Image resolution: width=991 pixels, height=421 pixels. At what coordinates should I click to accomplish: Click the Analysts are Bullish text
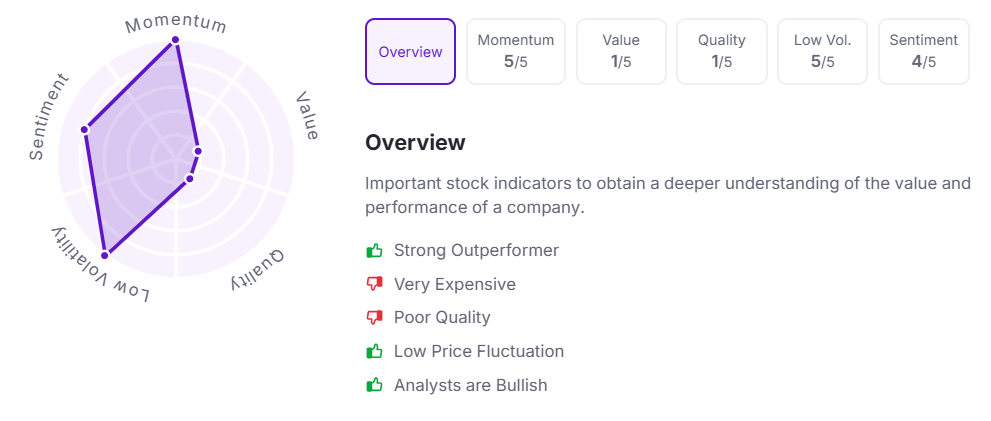(x=470, y=385)
